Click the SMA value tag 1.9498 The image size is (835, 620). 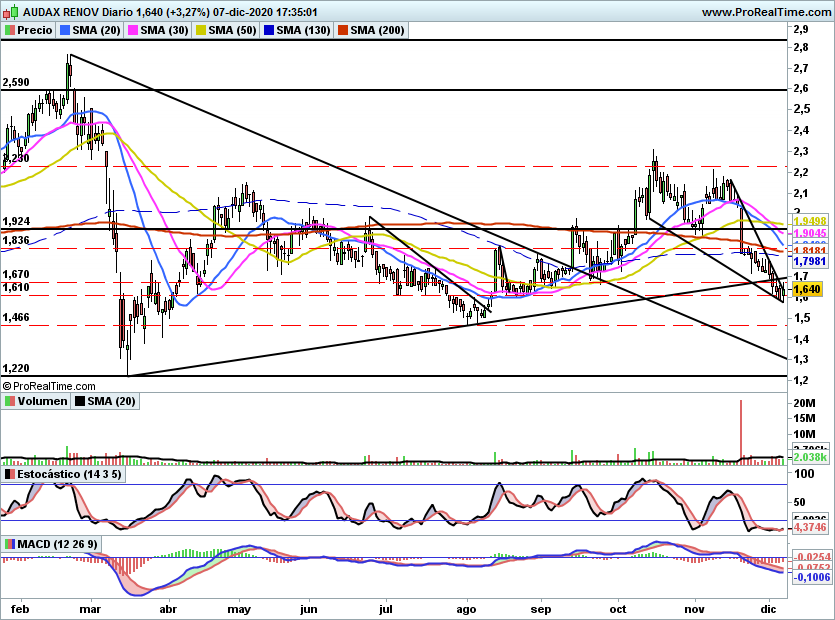[810, 221]
